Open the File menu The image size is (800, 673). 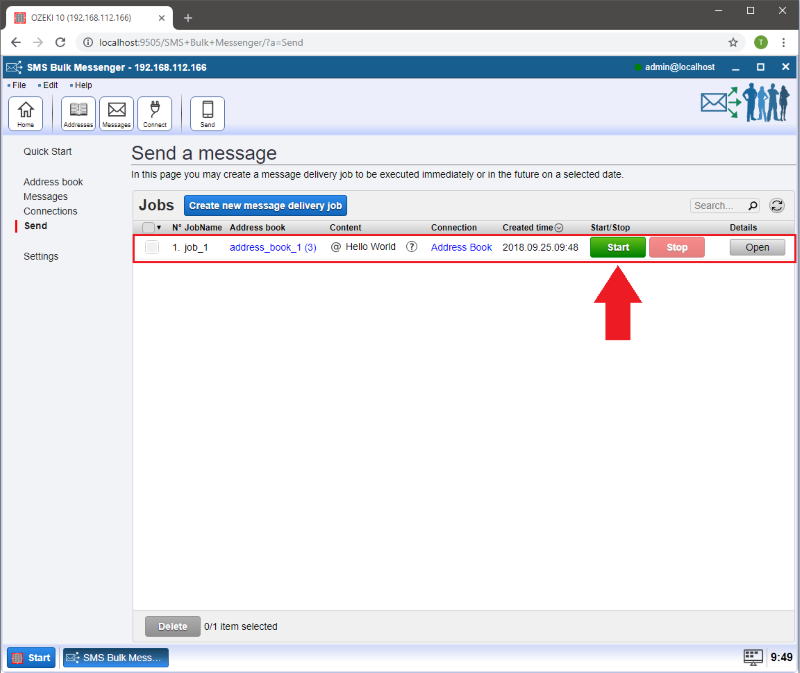pos(19,85)
